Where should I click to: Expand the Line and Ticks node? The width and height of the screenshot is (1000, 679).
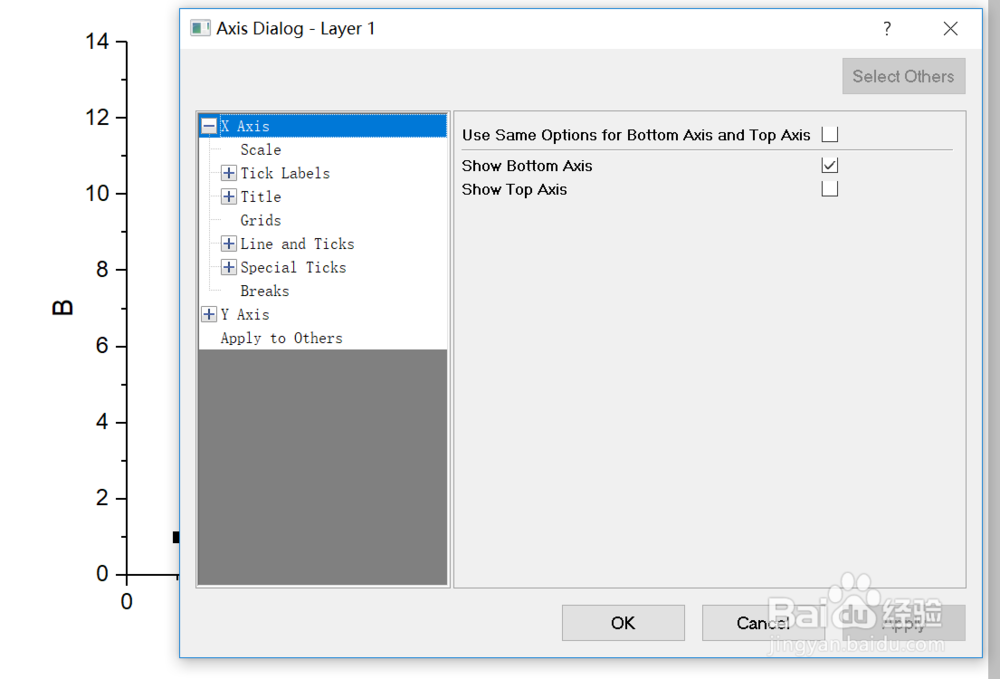click(x=228, y=244)
